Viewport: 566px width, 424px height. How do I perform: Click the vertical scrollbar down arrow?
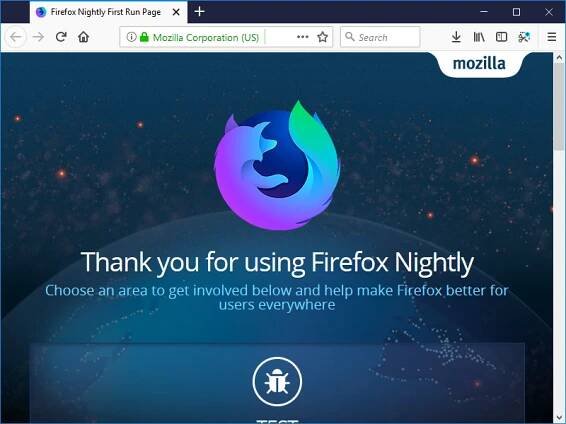[559, 418]
